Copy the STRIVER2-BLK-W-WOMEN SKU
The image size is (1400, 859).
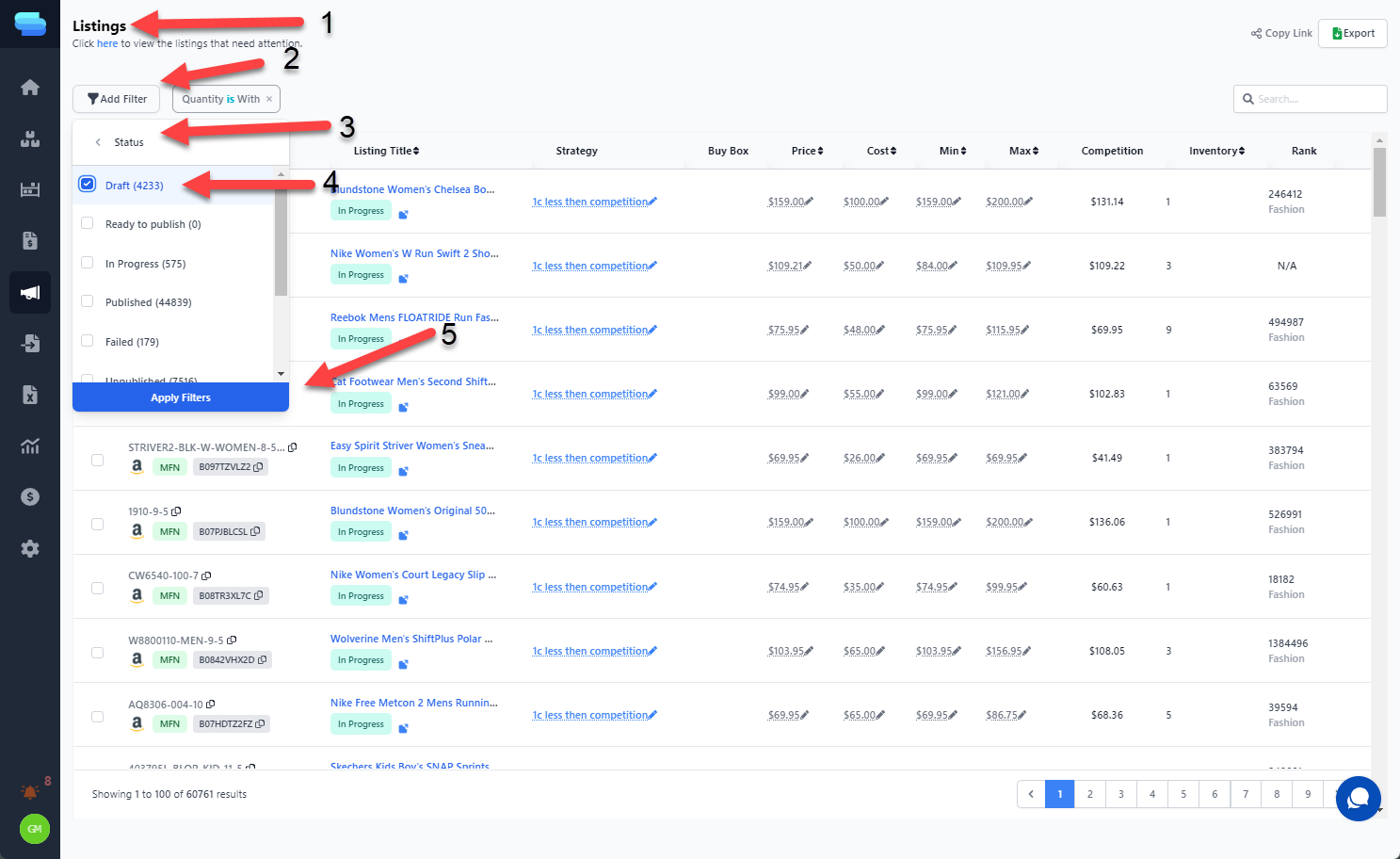[x=293, y=447]
